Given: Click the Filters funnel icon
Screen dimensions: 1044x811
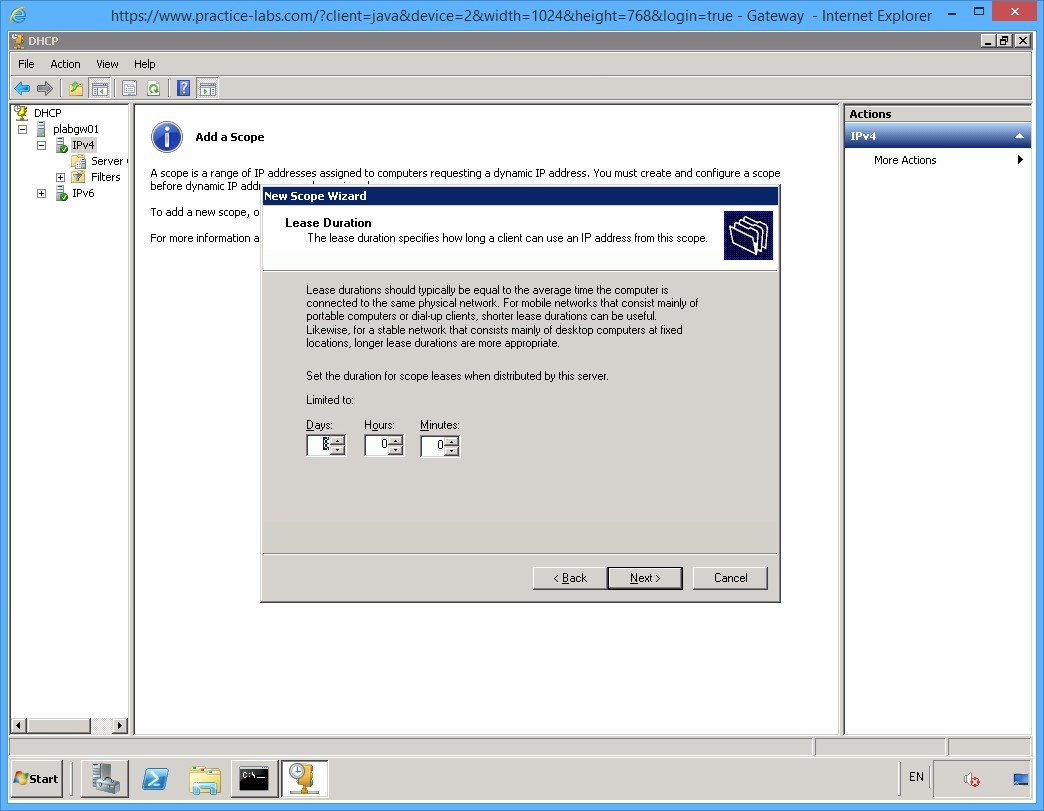Looking at the screenshot, I should pyautogui.click(x=80, y=176).
